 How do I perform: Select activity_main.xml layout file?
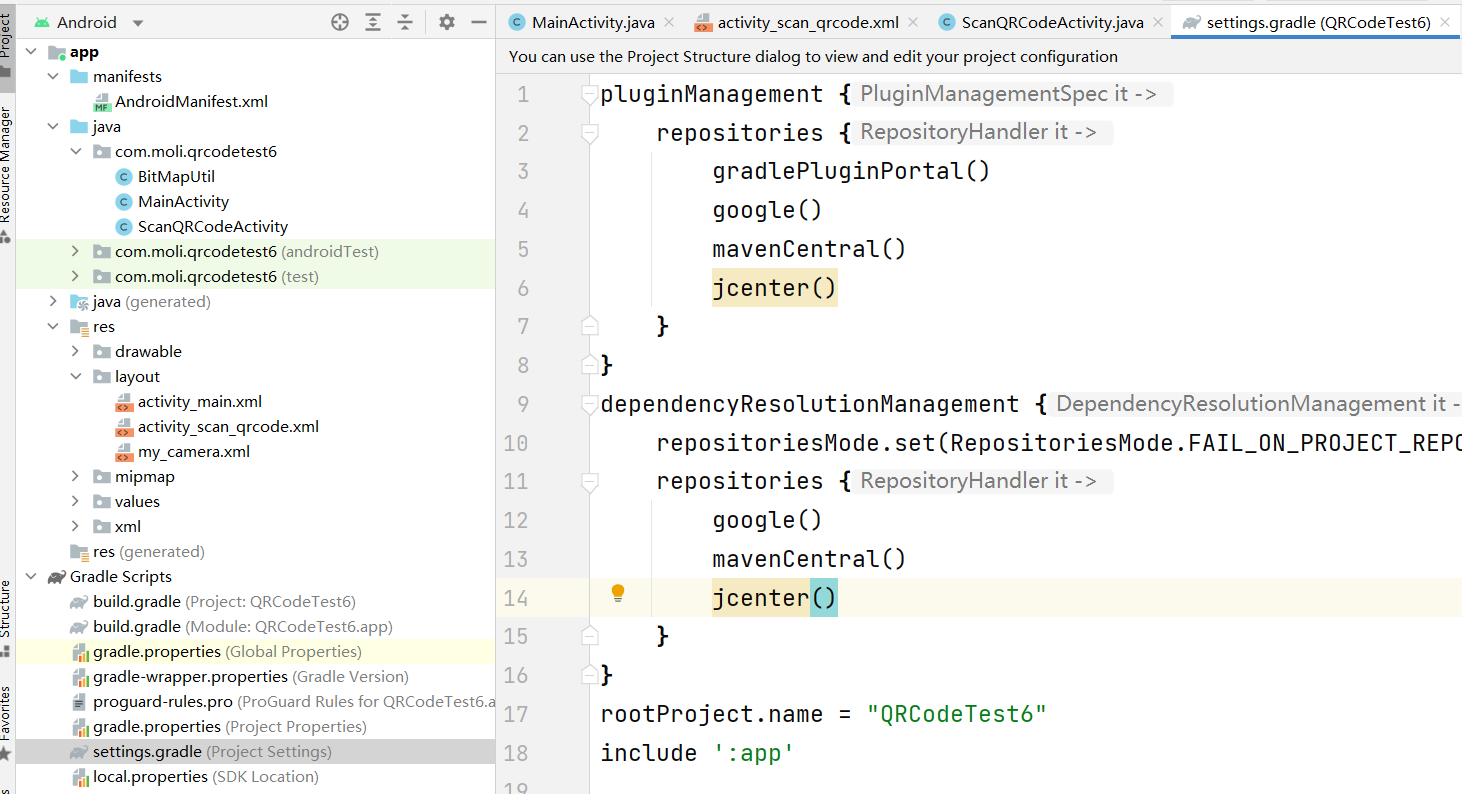click(189, 402)
